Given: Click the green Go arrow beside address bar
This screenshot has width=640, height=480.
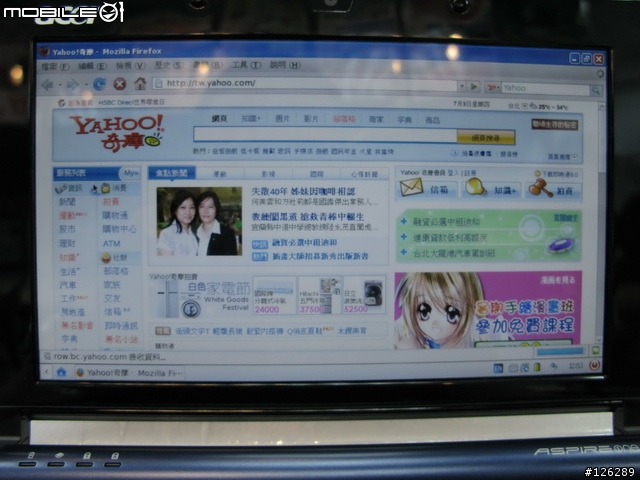Looking at the screenshot, I should coord(474,86).
